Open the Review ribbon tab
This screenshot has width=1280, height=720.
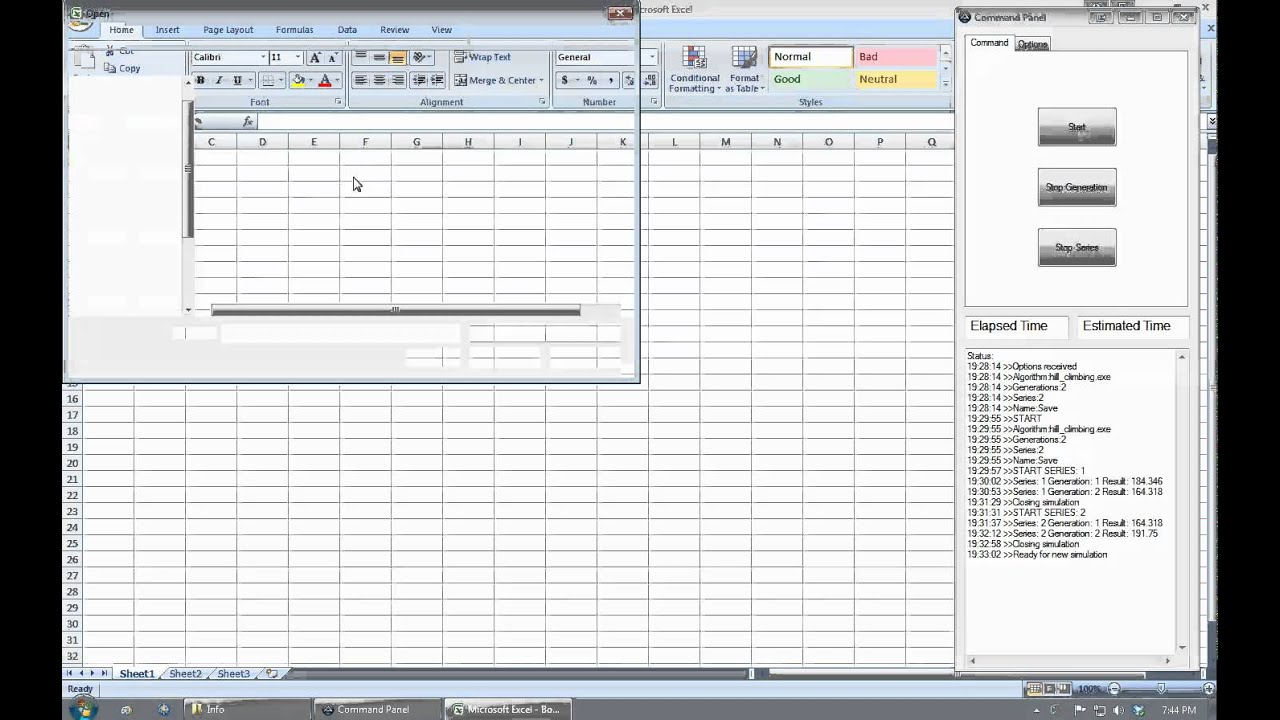point(394,30)
